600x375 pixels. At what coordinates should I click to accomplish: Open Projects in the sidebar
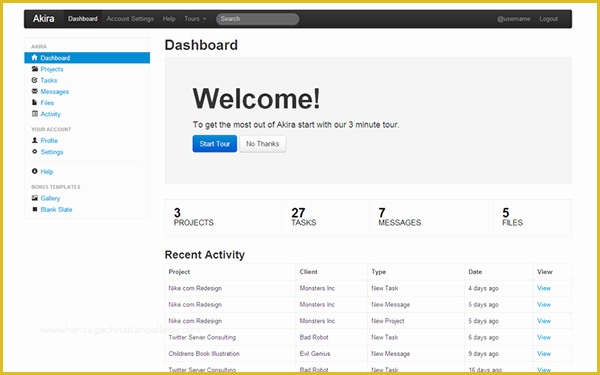tap(52, 69)
